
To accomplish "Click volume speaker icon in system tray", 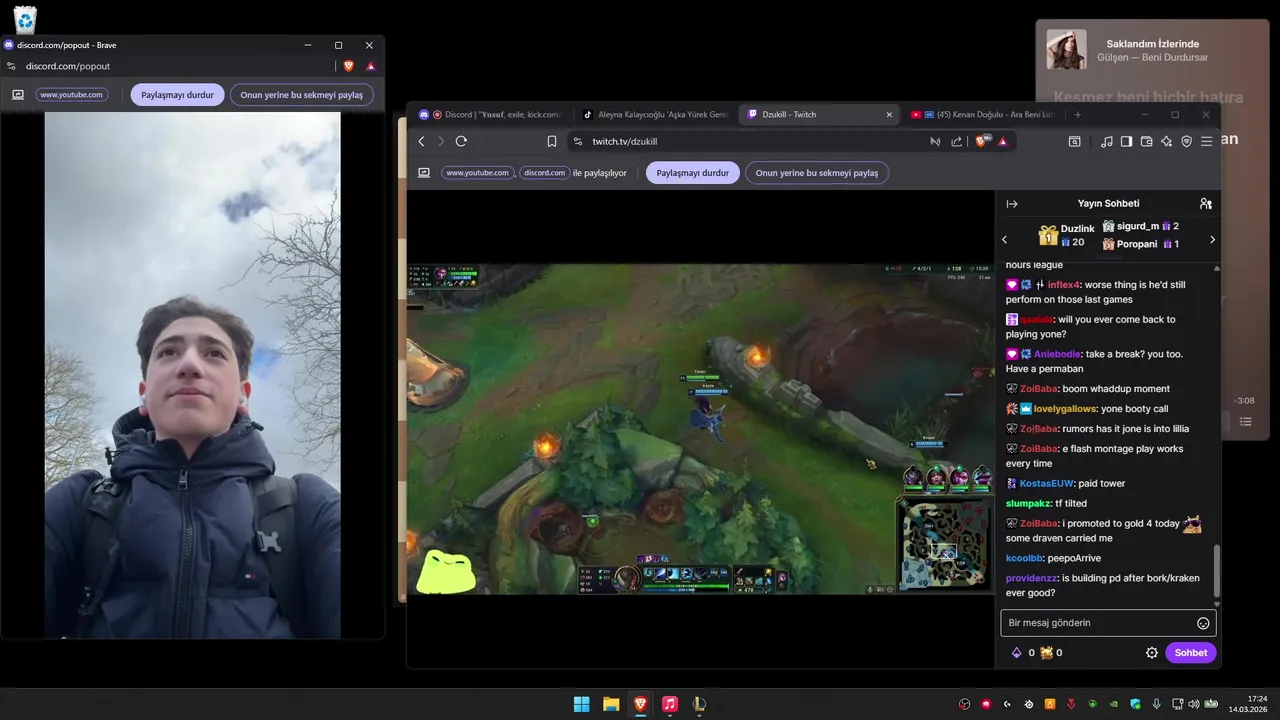I will pyautogui.click(x=1194, y=704).
